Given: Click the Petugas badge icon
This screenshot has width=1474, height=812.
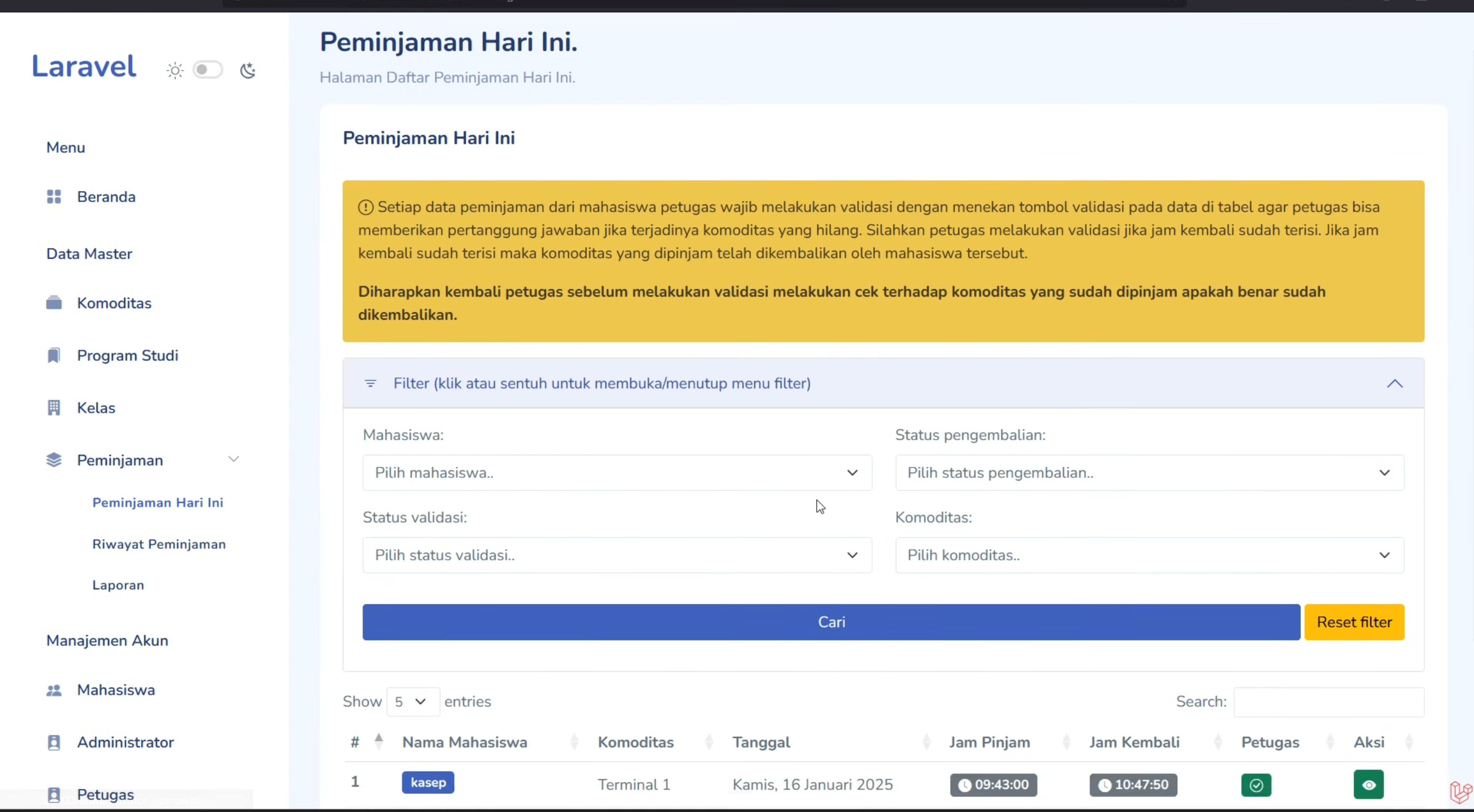Looking at the screenshot, I should point(54,795).
